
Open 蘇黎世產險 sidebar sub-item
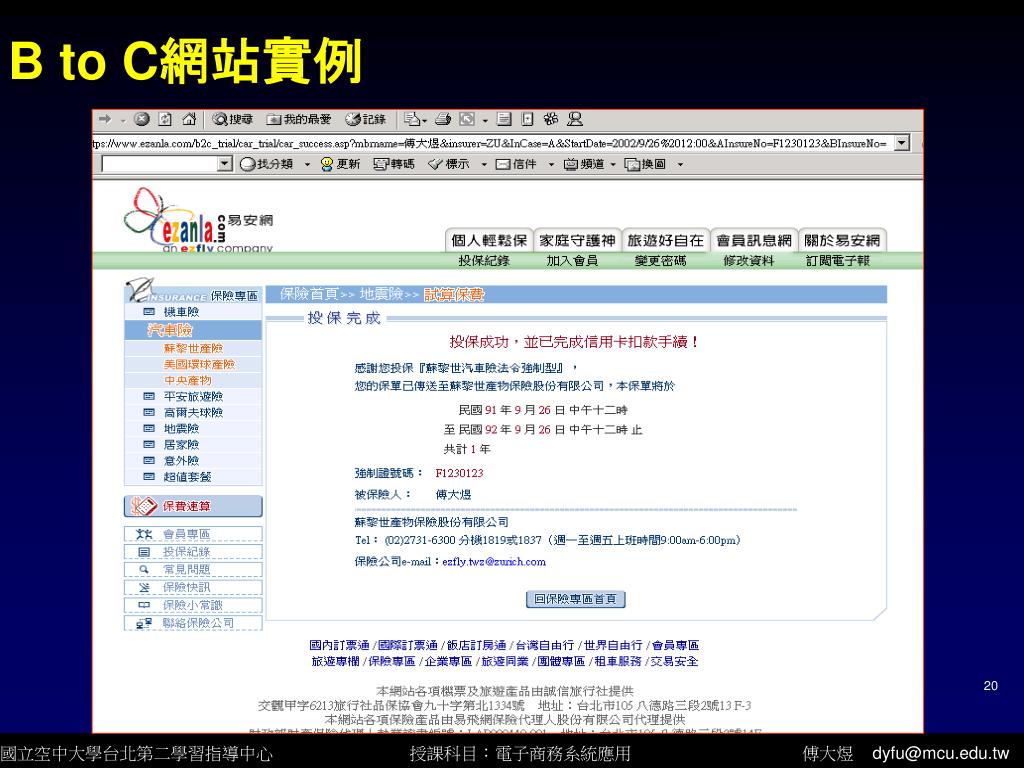tap(193, 349)
